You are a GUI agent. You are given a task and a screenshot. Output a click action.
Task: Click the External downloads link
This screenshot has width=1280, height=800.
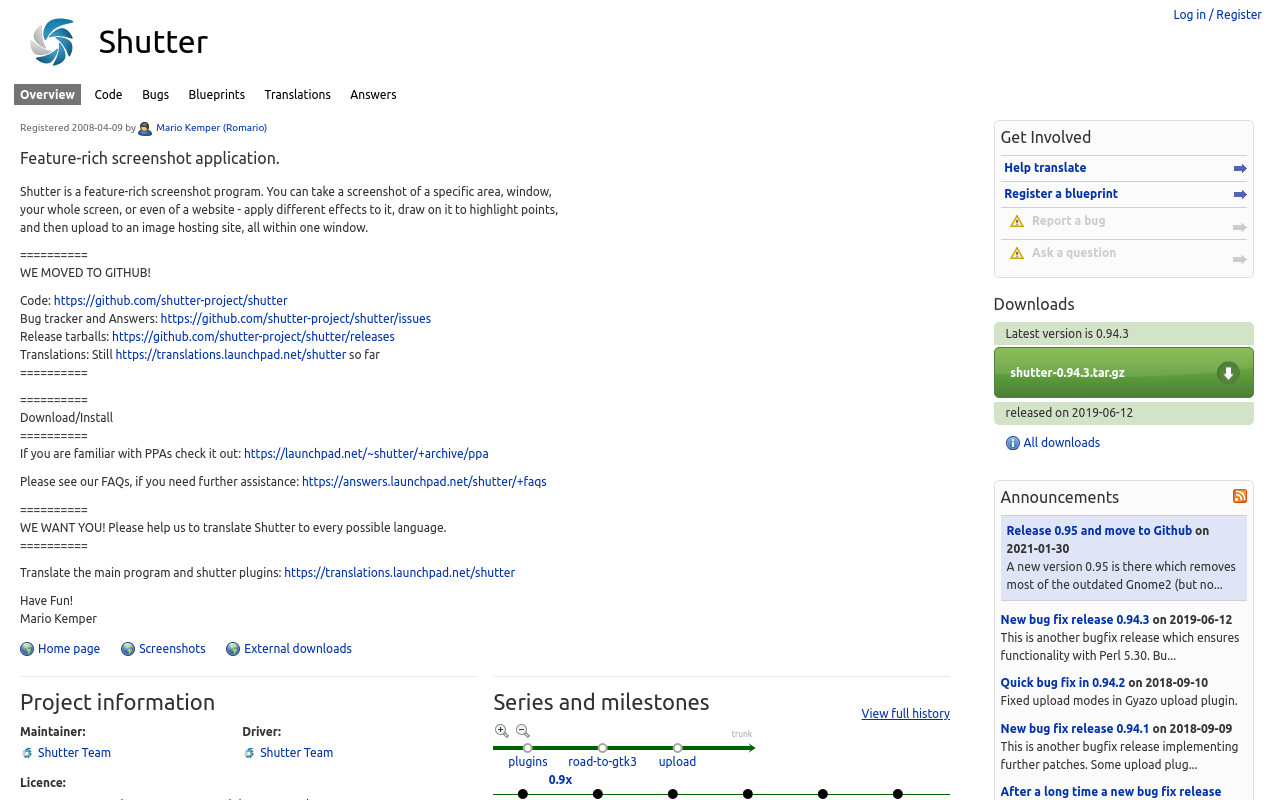[298, 649]
